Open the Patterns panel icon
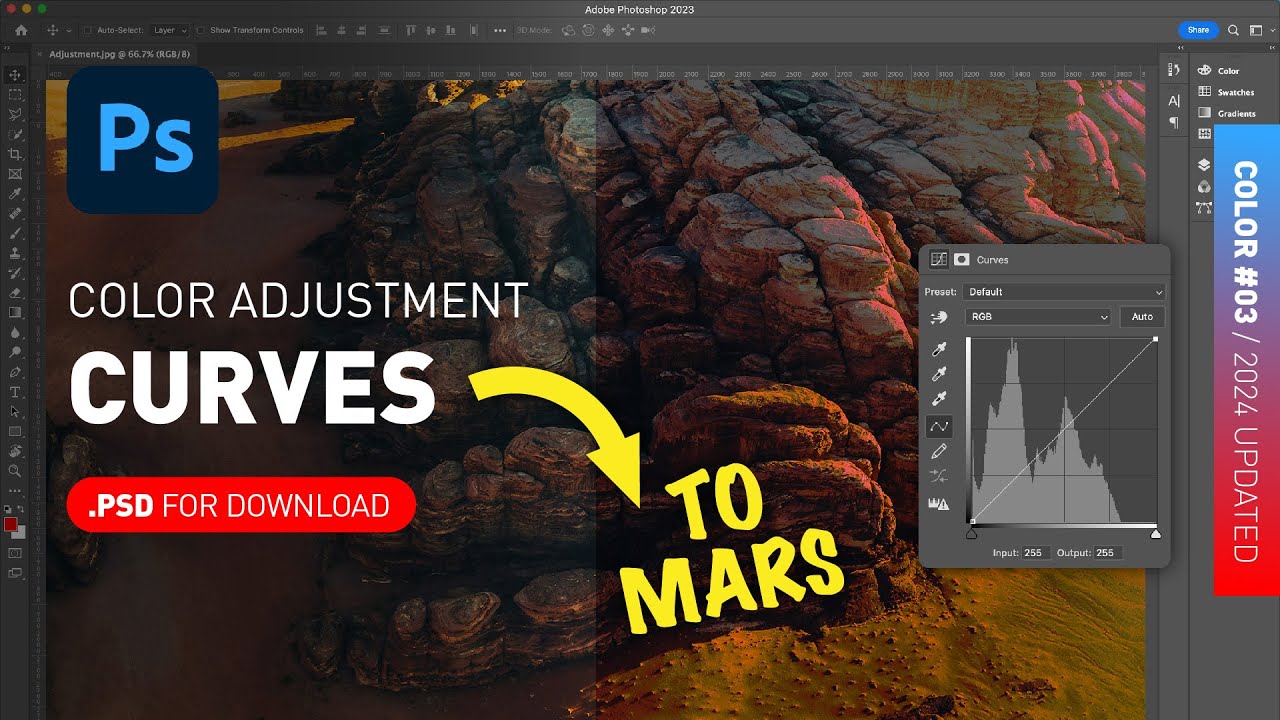The image size is (1280, 720). point(1205,133)
